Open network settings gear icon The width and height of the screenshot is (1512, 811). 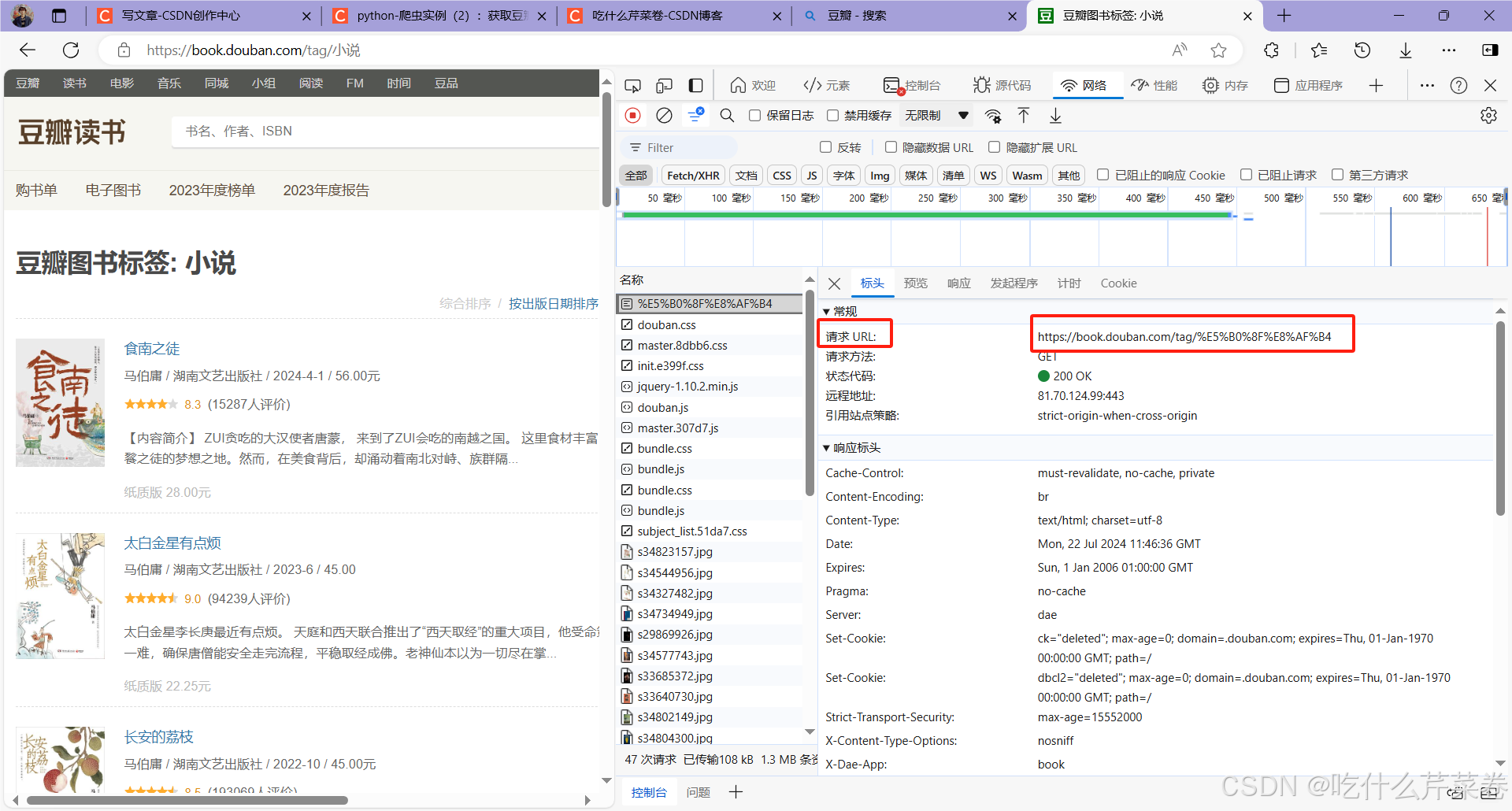pos(1488,116)
